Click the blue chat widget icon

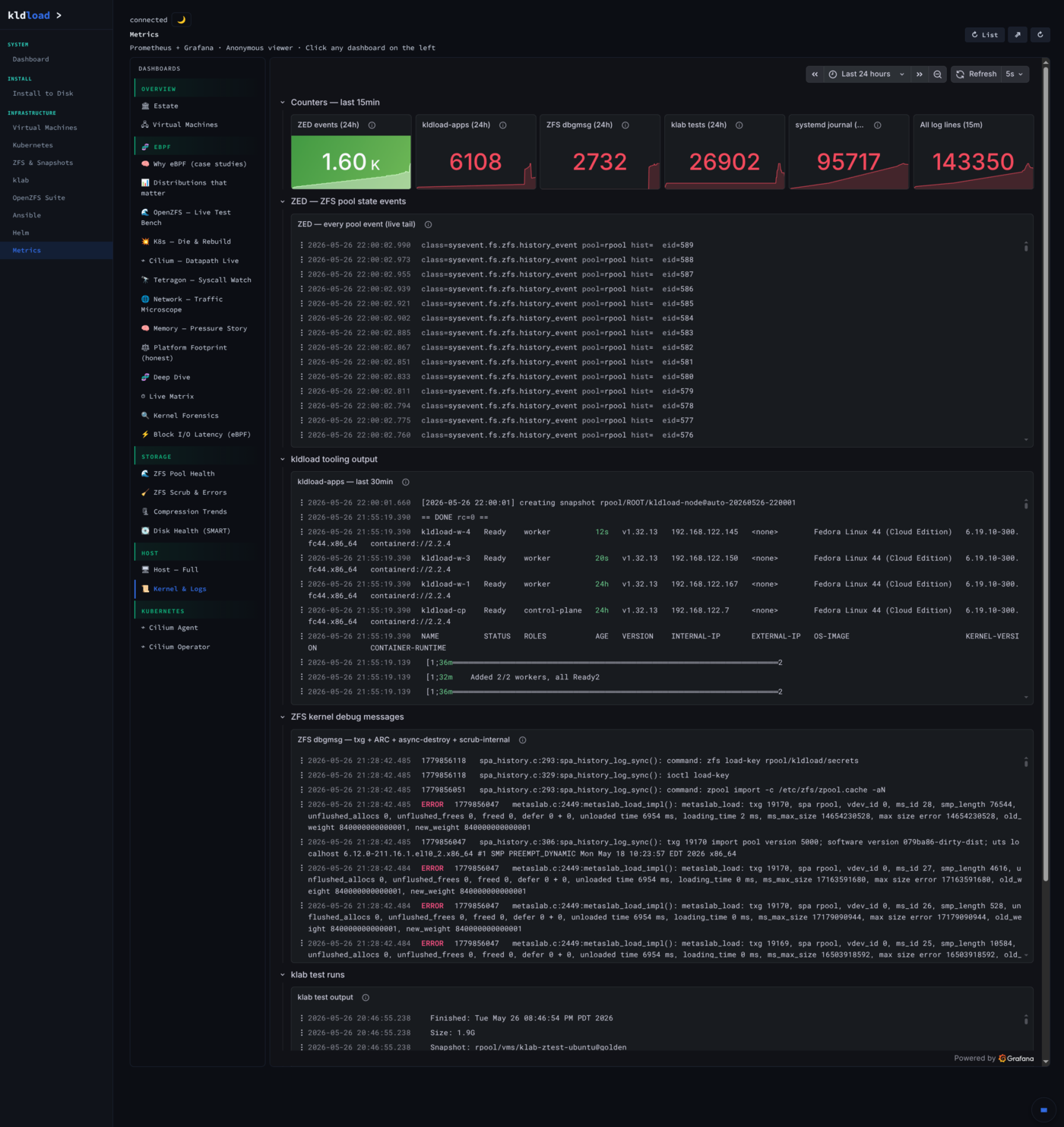tap(1043, 1110)
